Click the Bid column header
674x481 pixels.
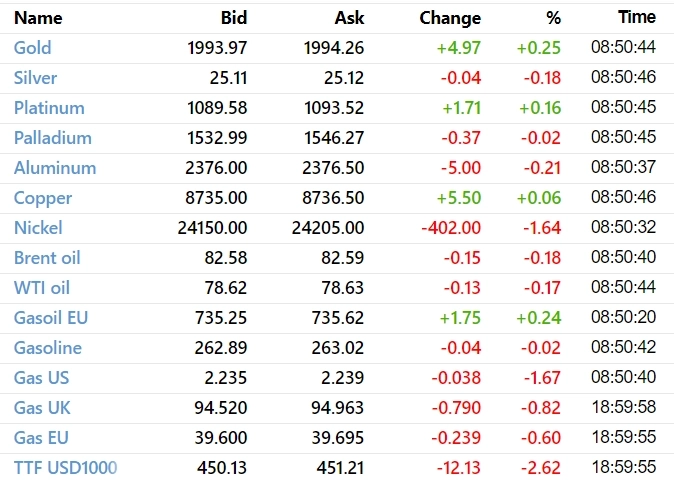pyautogui.click(x=233, y=18)
